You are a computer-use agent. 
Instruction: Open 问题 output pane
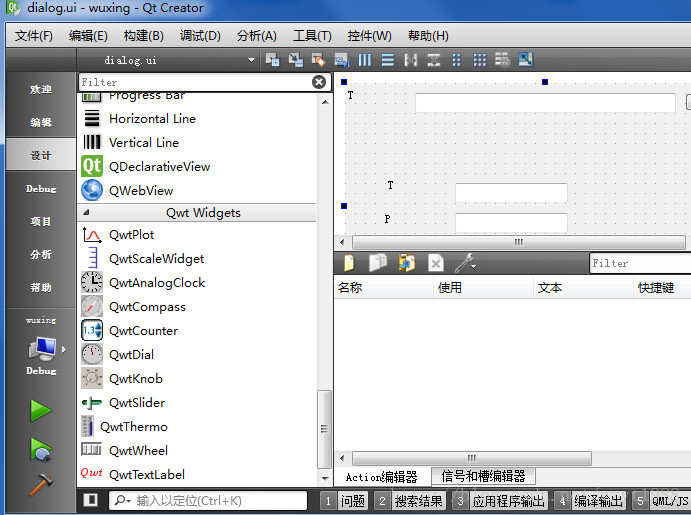pos(344,501)
